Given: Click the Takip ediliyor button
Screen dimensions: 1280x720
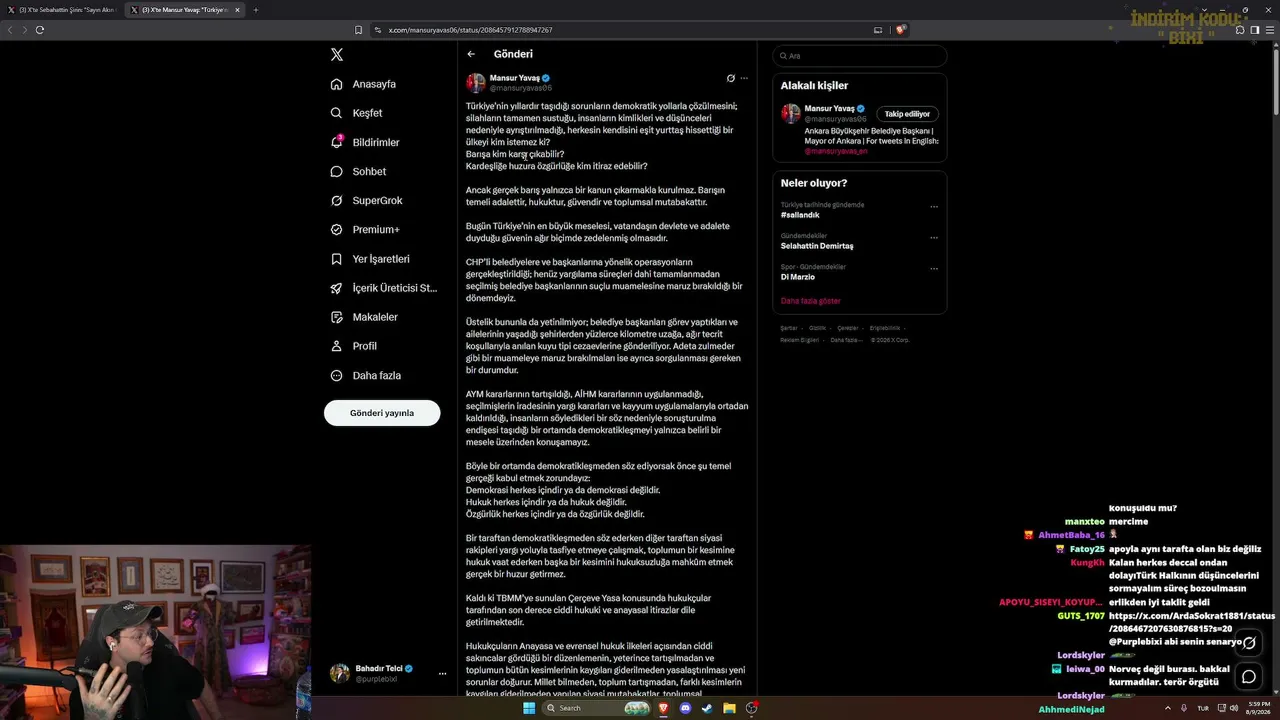Looking at the screenshot, I should pyautogui.click(x=908, y=114).
